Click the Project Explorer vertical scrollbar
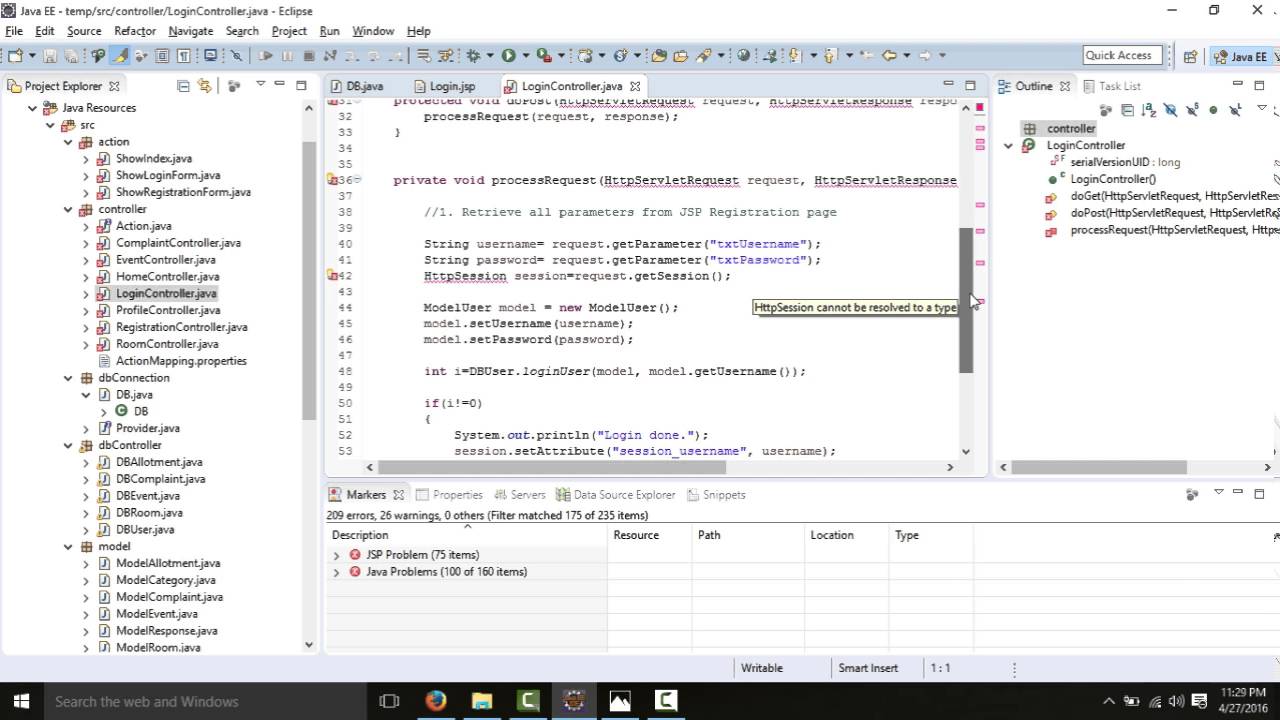This screenshot has height=720, width=1280. 309,280
